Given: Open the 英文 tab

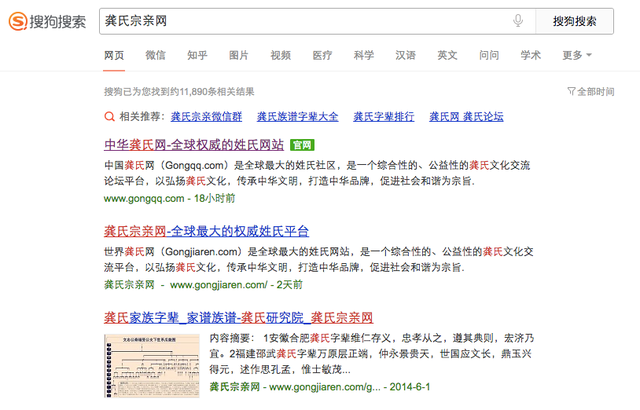Looking at the screenshot, I should 447,55.
